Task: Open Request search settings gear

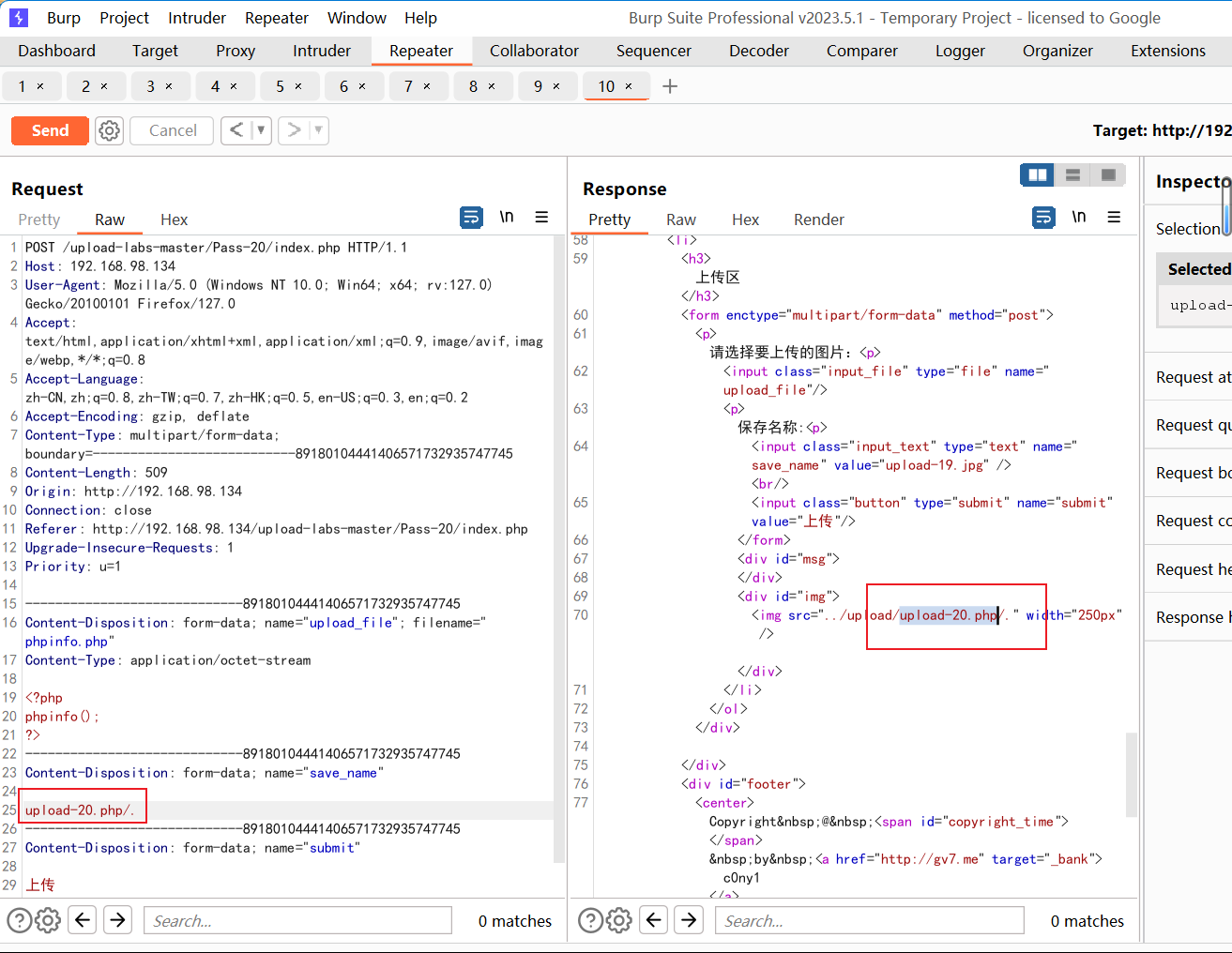Action: click(48, 921)
